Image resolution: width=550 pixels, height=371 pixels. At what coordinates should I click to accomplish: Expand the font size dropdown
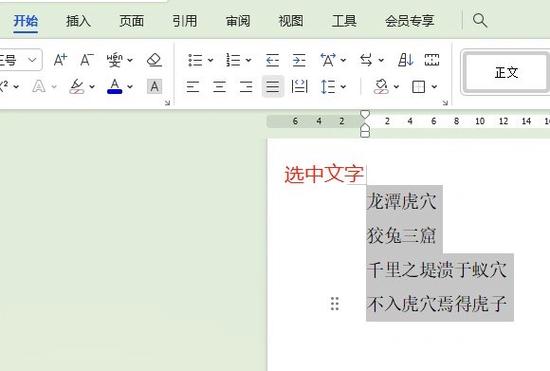click(32, 60)
